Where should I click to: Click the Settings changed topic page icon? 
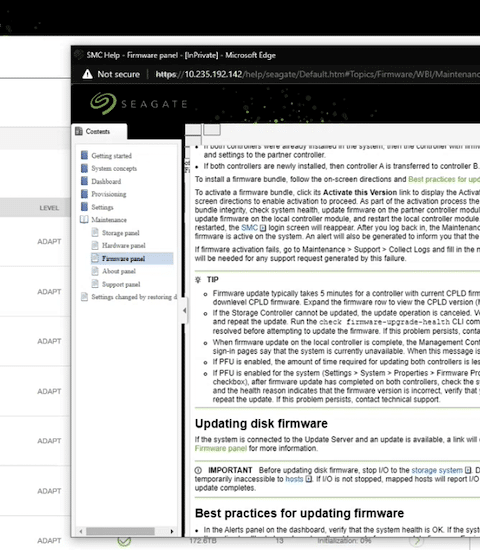84,297
